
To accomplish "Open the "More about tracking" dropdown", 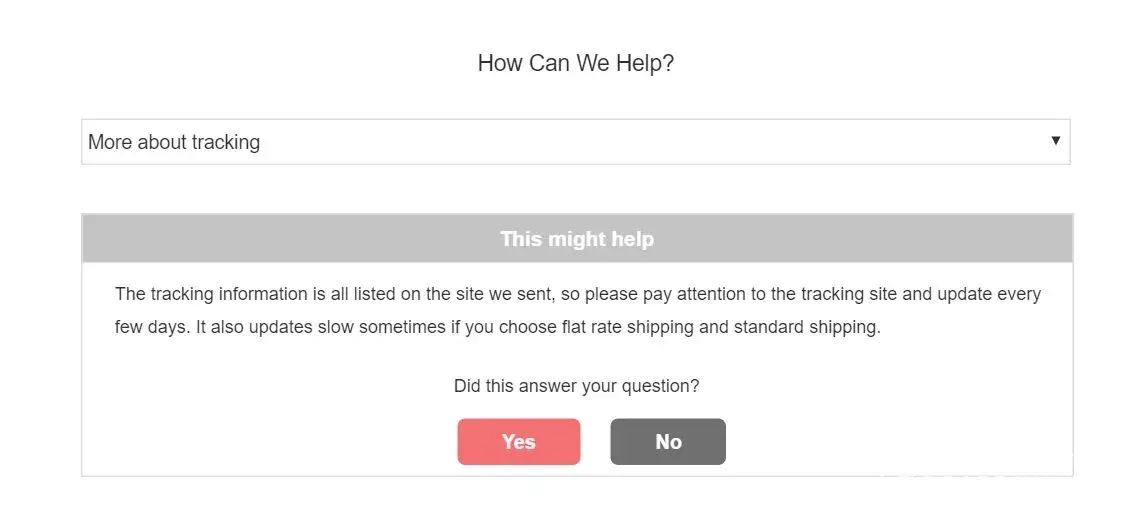I will (x=575, y=142).
